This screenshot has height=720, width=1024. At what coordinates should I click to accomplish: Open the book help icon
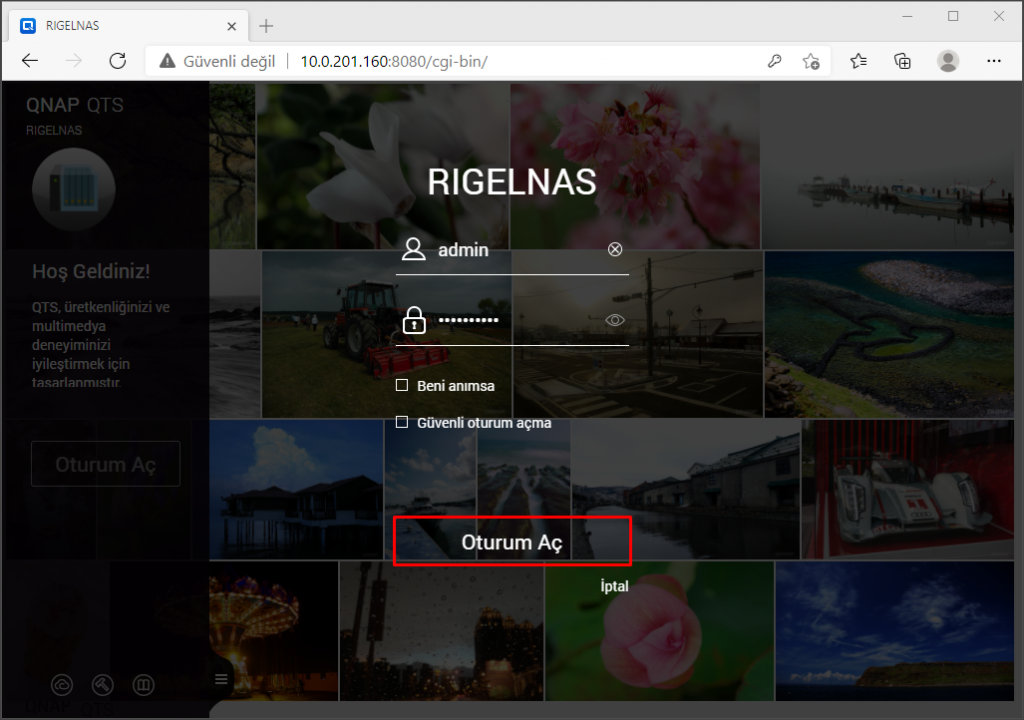(145, 685)
